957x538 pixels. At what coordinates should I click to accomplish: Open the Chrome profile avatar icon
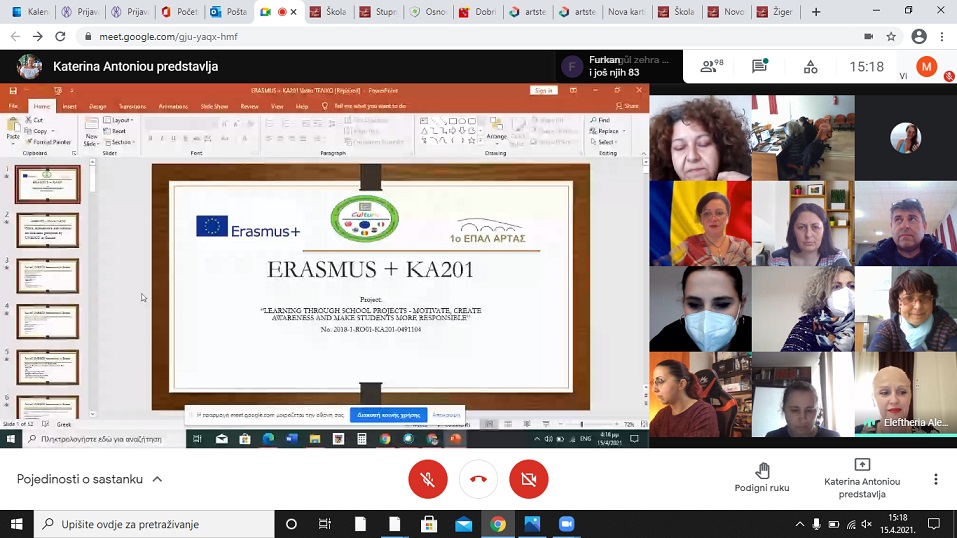(919, 37)
